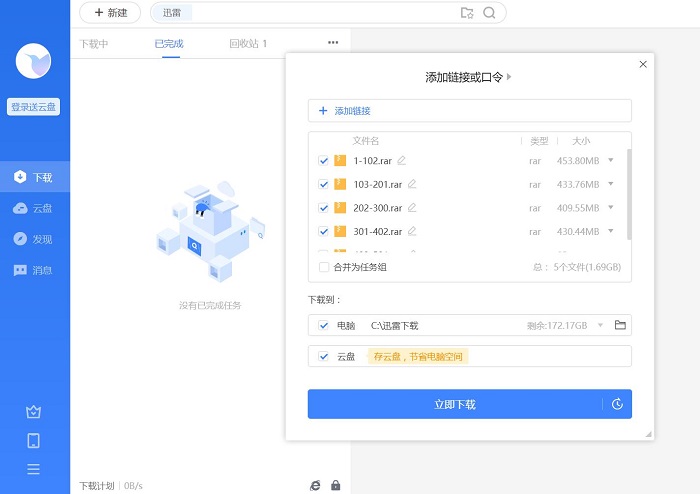Expand the 添加链接或口令 title arrow
The image size is (700, 494).
pos(509,77)
